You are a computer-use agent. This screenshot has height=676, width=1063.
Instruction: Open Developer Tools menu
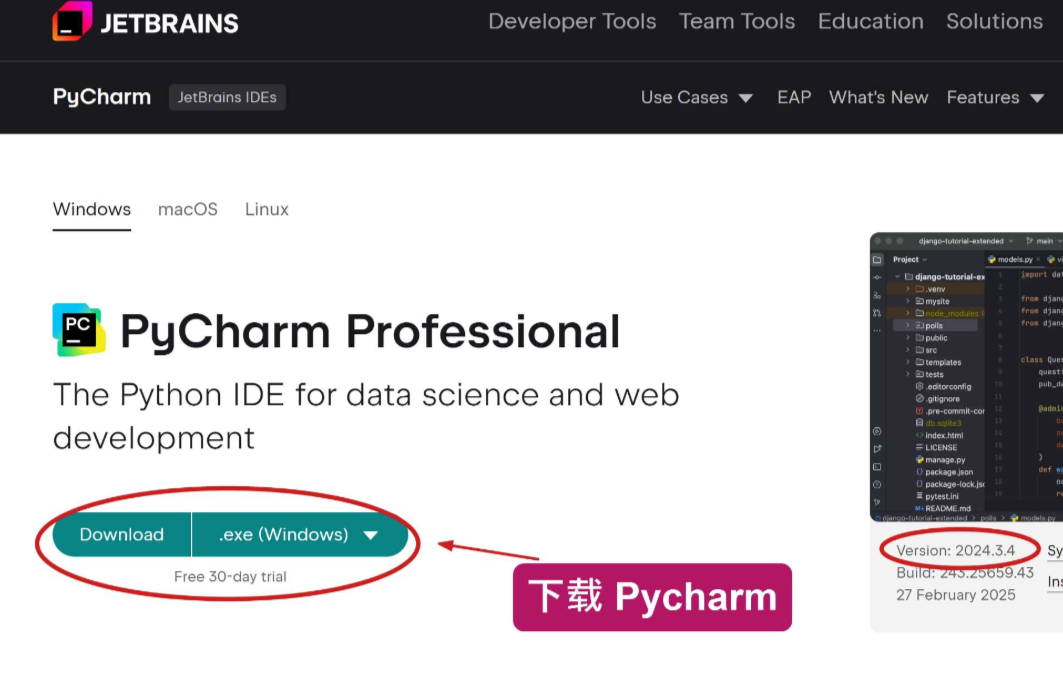(x=572, y=22)
